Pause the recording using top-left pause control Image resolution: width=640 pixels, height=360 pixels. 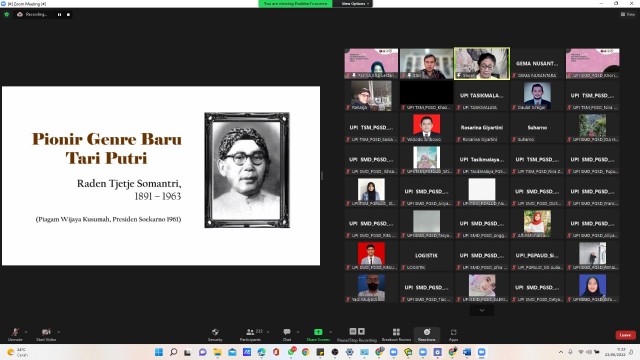(x=60, y=14)
